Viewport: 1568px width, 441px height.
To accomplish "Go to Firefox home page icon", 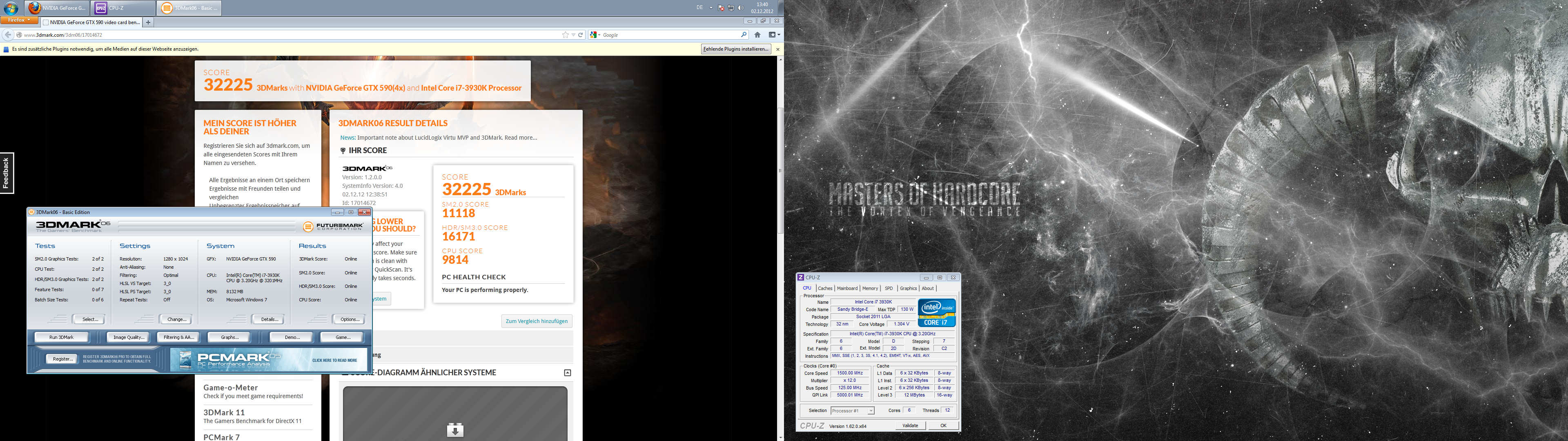I will point(757,35).
